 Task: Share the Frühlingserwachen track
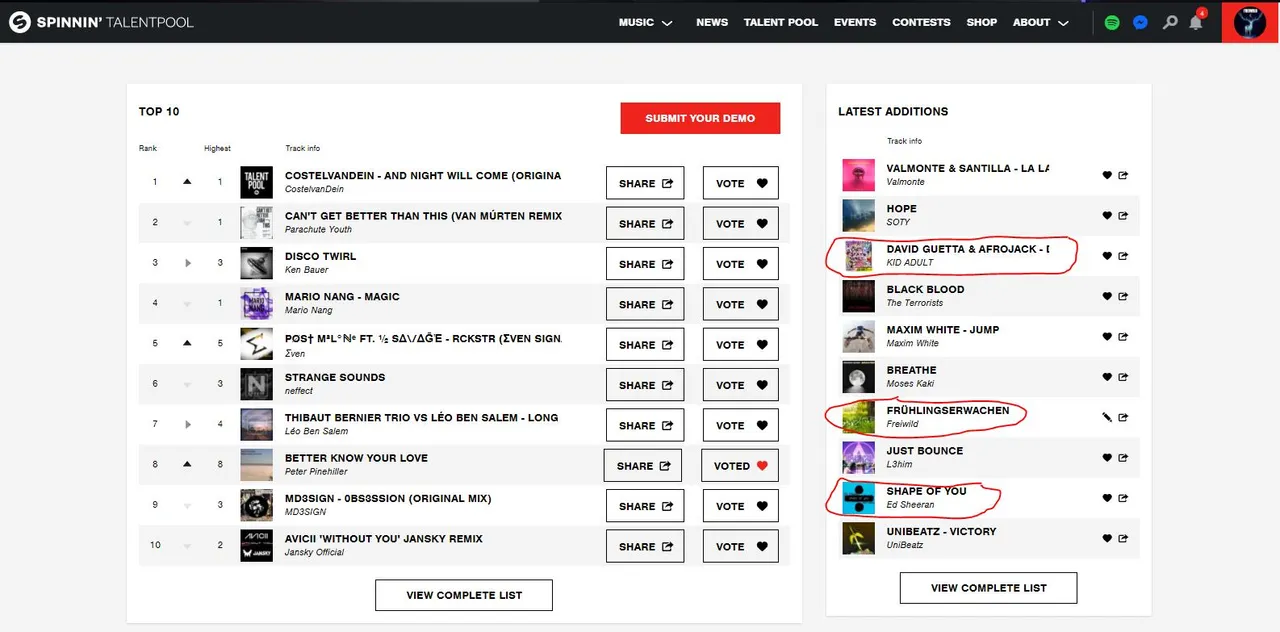point(1123,417)
